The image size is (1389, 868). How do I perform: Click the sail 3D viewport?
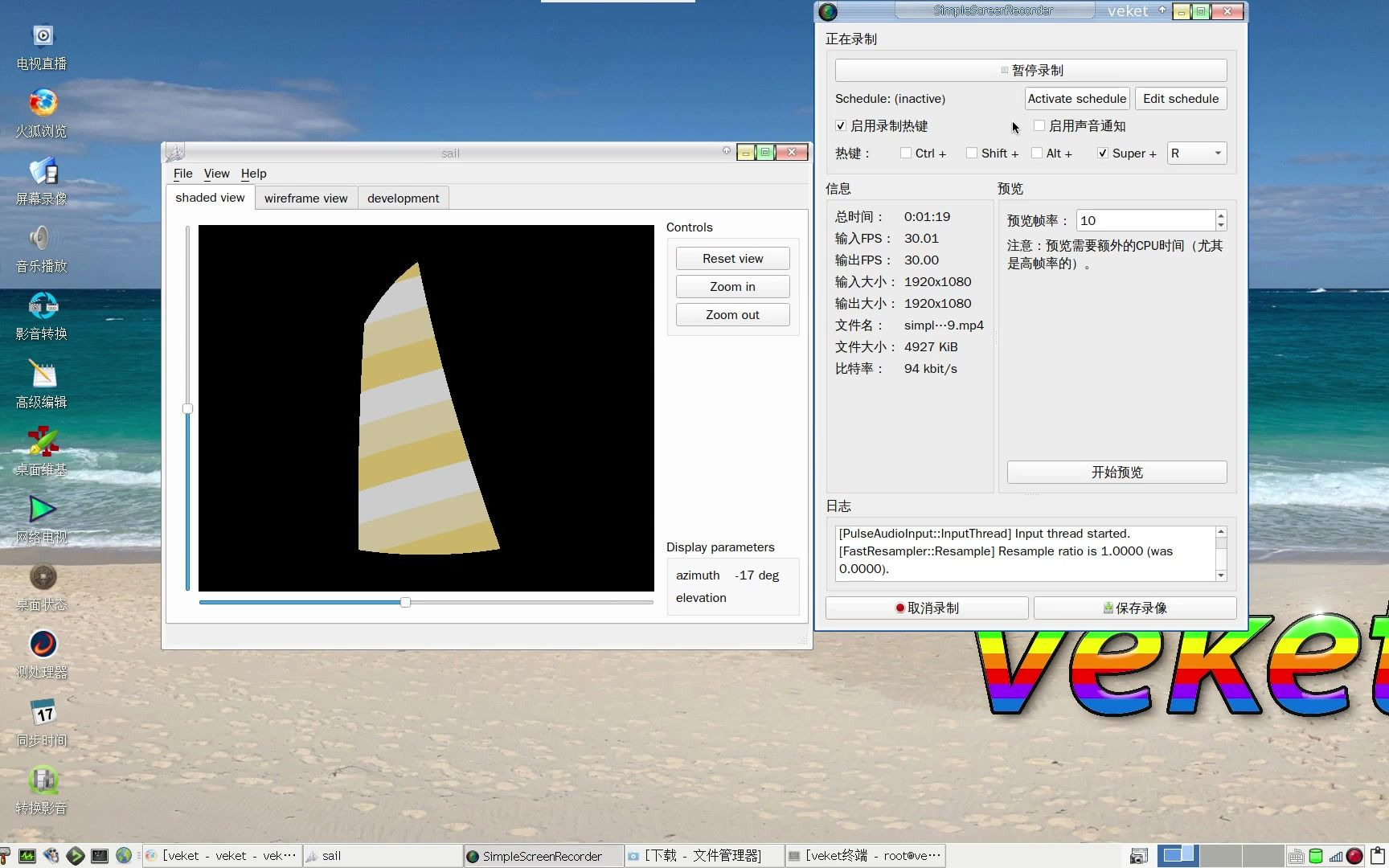pyautogui.click(x=426, y=408)
